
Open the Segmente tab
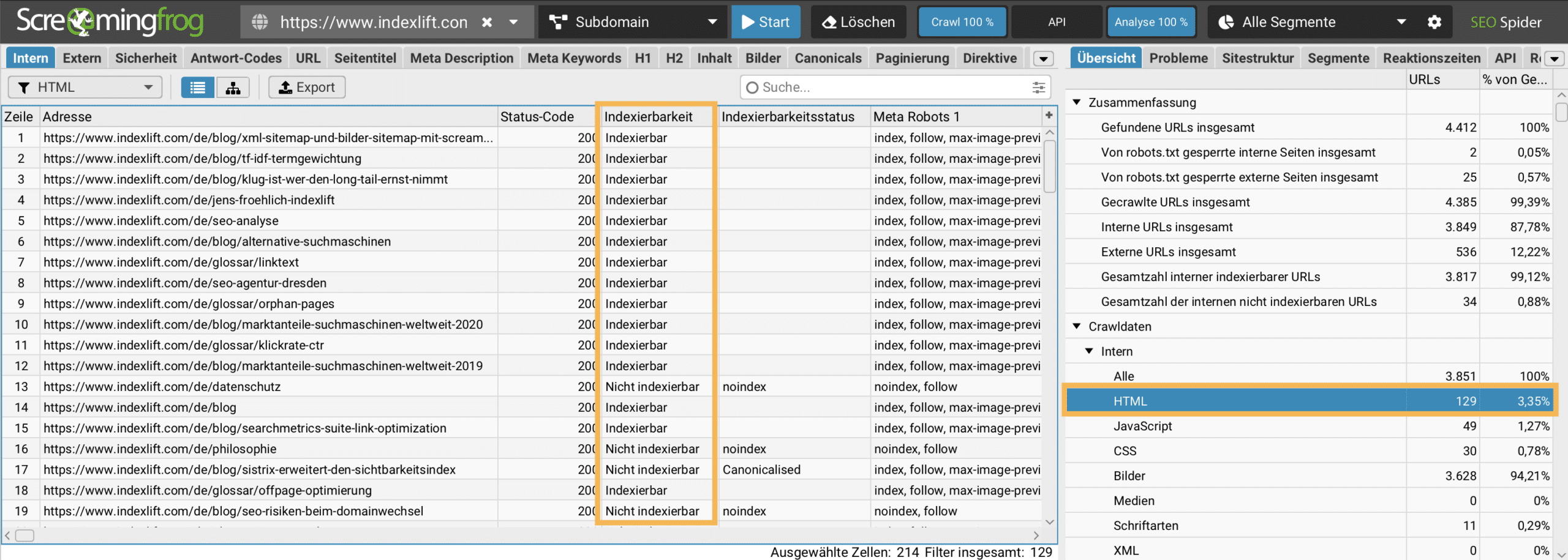coord(1338,58)
